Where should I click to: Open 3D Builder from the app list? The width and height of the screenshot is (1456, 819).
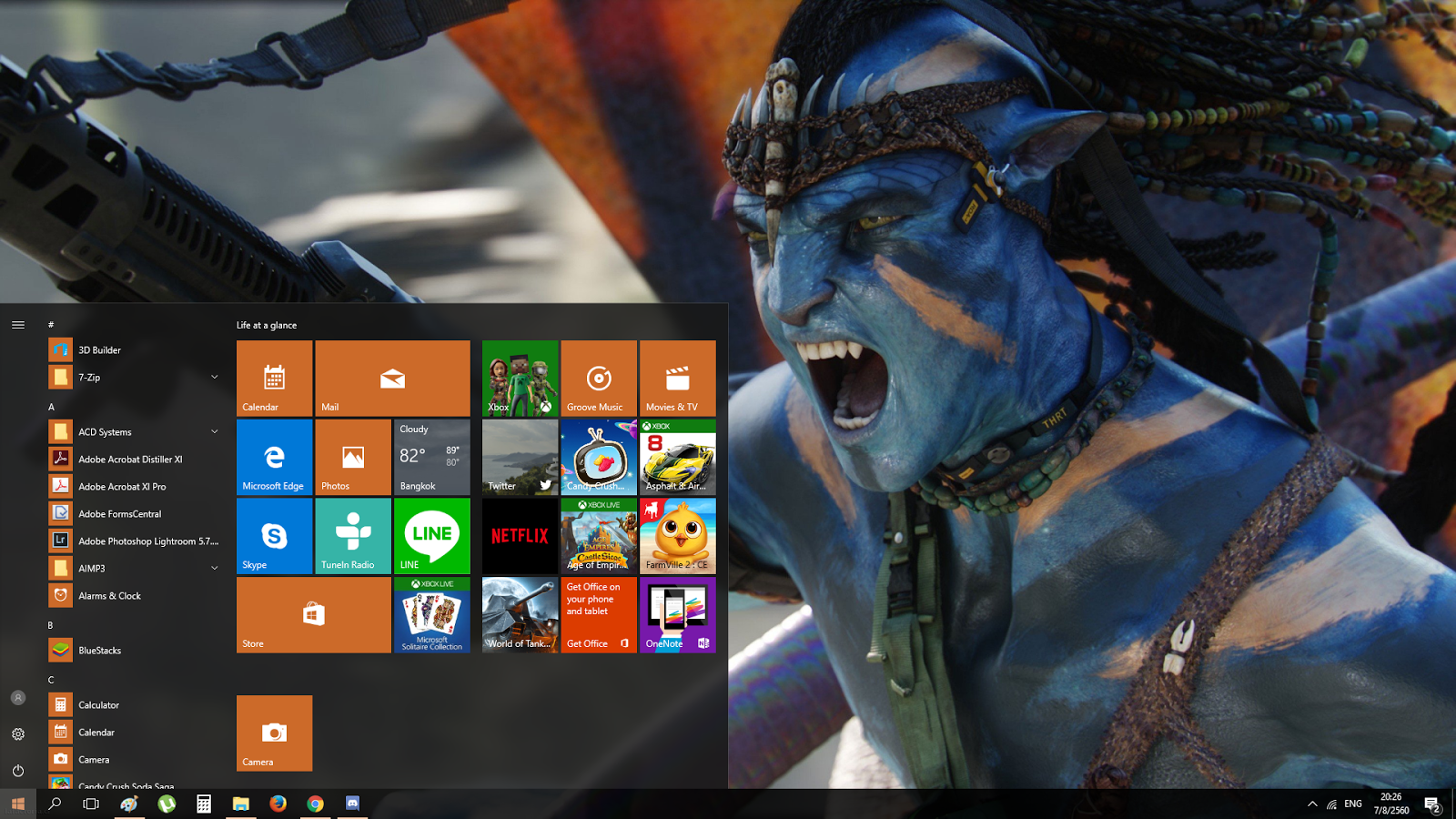coord(135,349)
